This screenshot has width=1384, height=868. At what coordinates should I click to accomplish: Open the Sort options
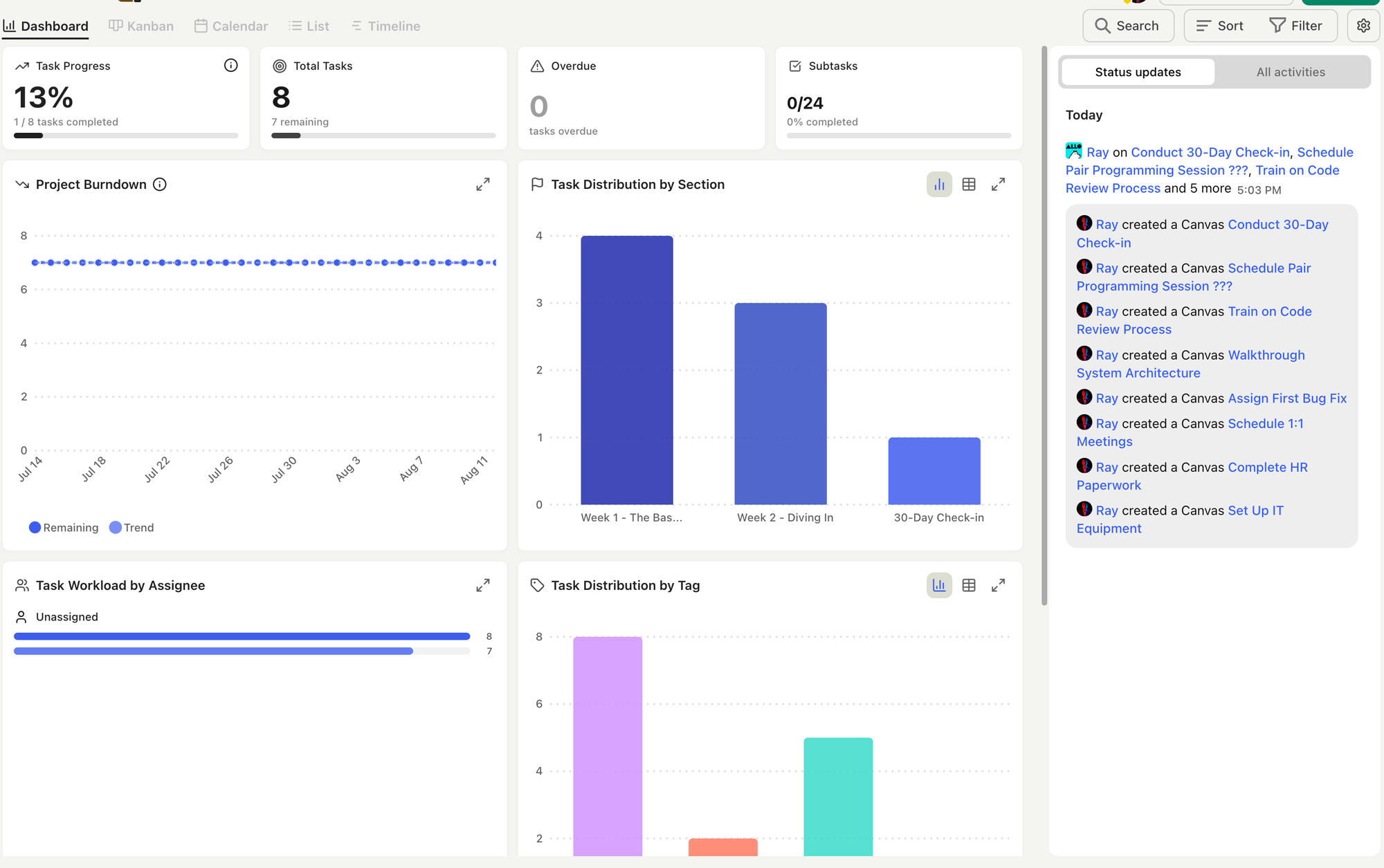[1220, 26]
